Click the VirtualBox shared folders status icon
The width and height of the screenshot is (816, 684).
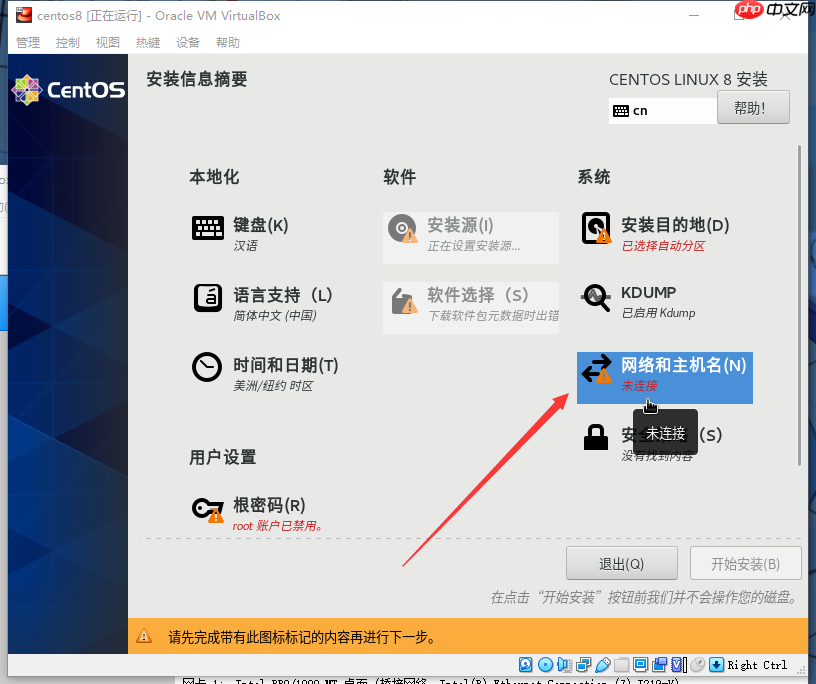pos(621,664)
